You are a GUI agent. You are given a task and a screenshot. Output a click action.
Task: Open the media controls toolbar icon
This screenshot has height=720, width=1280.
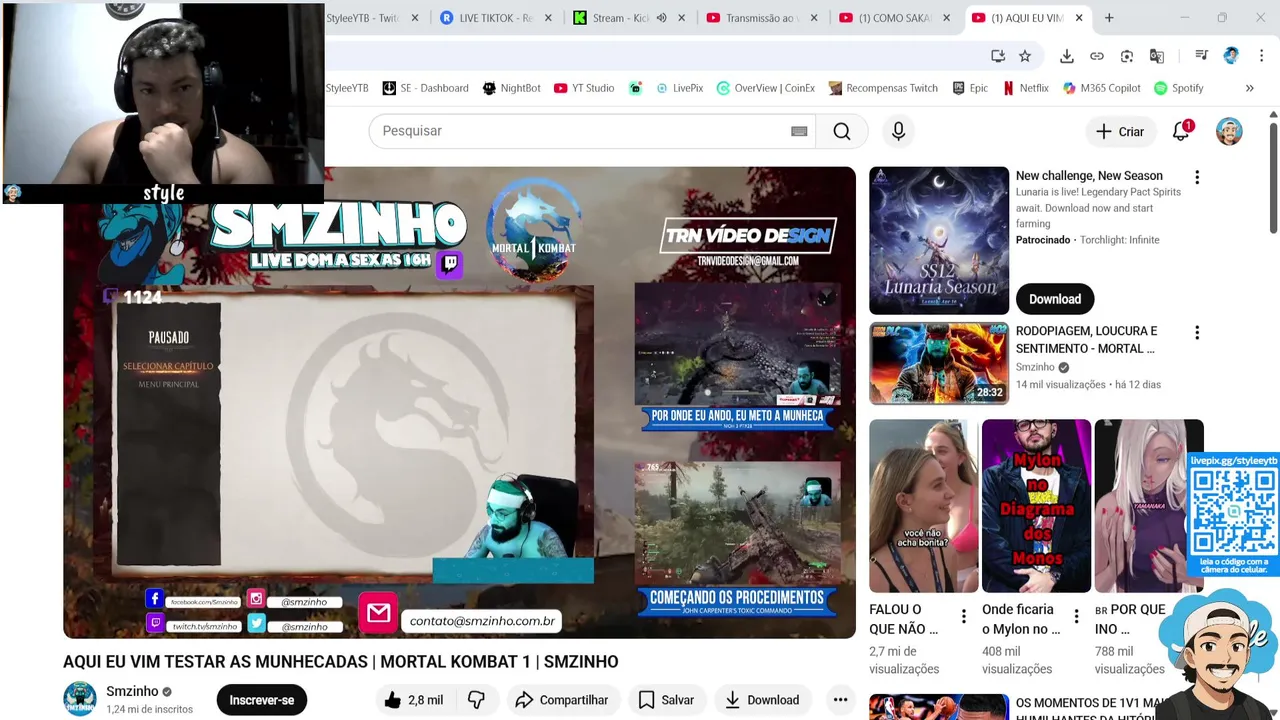1201,56
